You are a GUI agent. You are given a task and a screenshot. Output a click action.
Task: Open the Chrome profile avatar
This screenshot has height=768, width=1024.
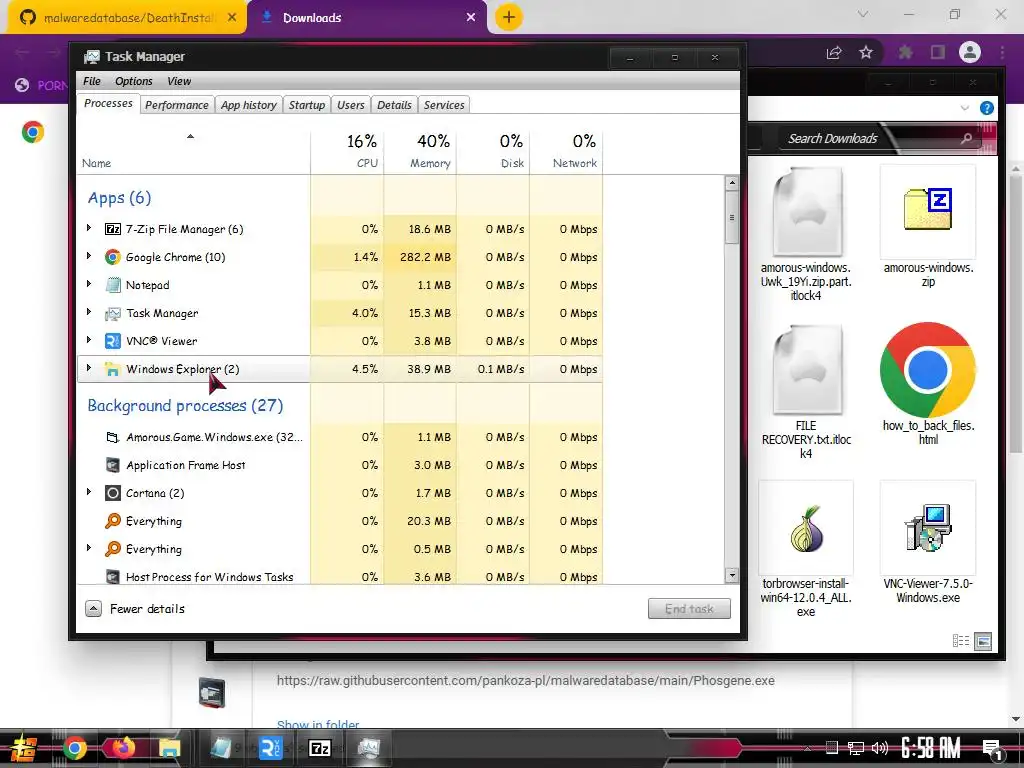pyautogui.click(x=970, y=52)
